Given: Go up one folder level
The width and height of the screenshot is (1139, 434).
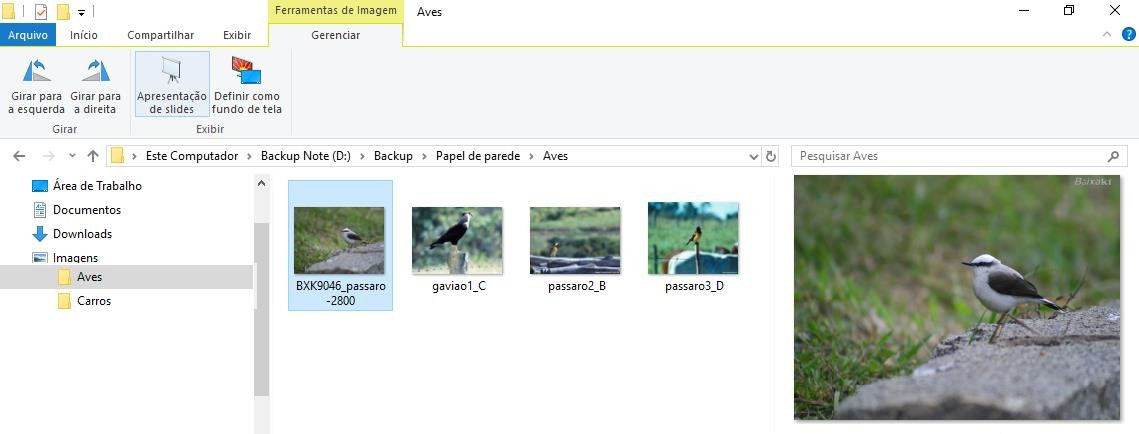Looking at the screenshot, I should click(x=93, y=156).
